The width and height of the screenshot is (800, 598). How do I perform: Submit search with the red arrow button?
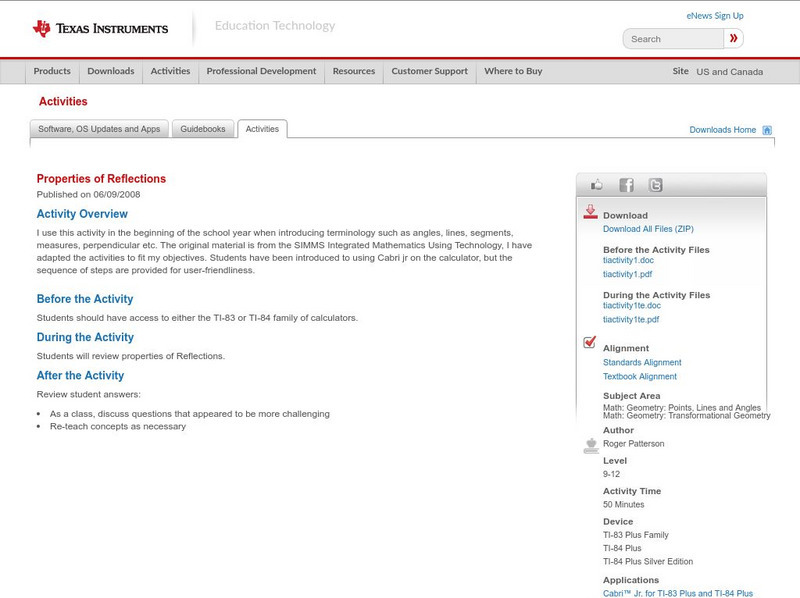[734, 38]
